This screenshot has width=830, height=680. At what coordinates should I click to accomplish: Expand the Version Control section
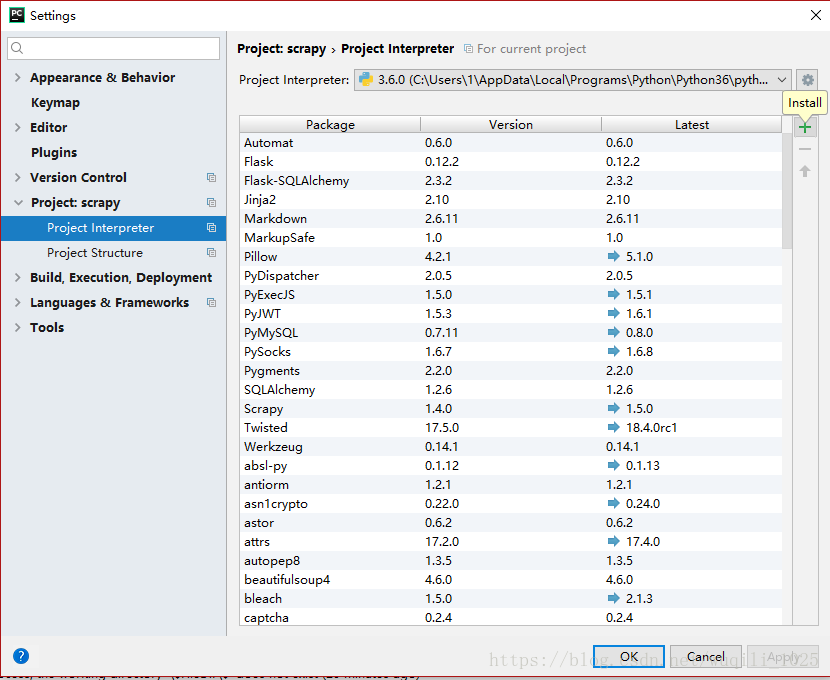(17, 177)
